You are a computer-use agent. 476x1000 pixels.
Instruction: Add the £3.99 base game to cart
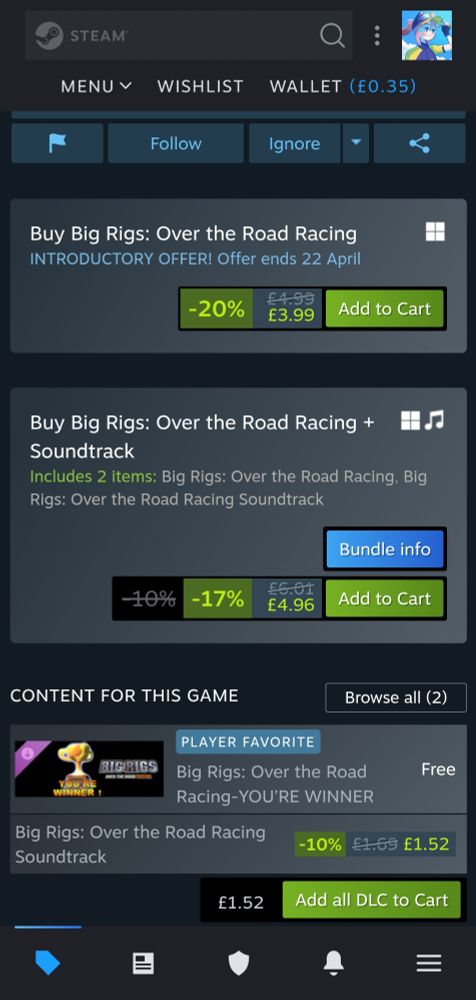[385, 309]
